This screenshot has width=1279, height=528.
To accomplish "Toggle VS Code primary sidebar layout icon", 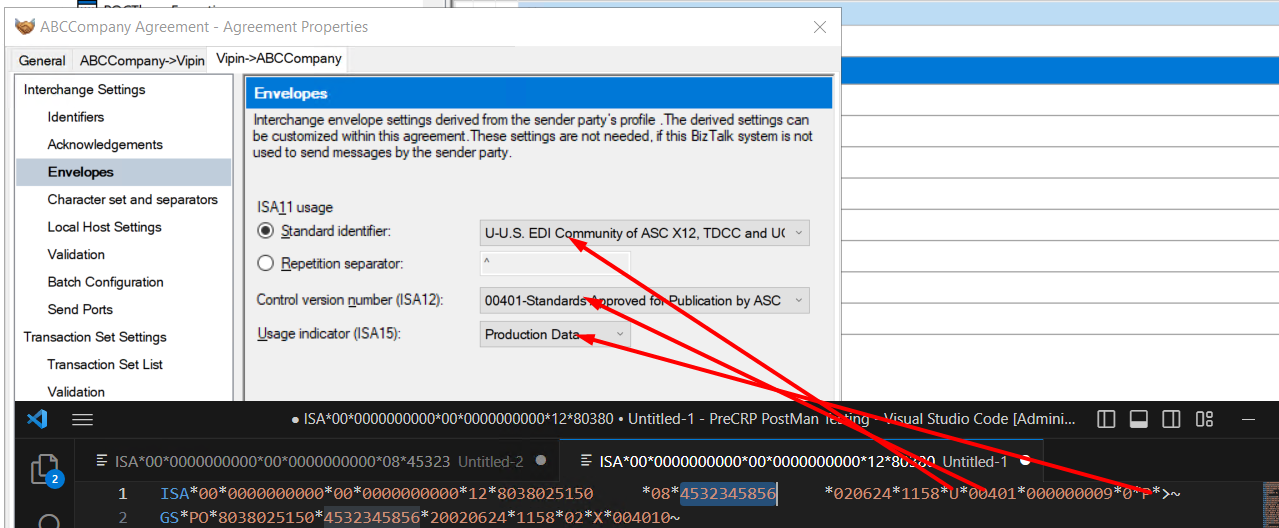I will point(1105,419).
